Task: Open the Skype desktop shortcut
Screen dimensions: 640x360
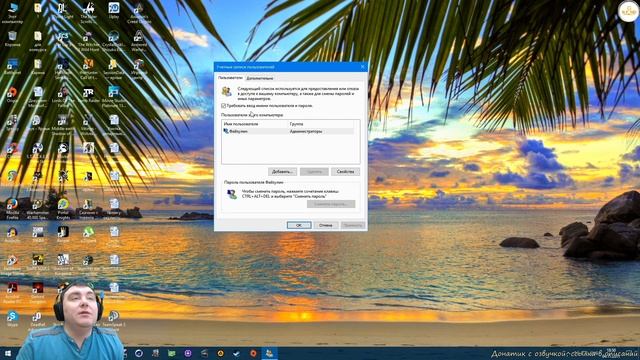Action: pos(12,318)
